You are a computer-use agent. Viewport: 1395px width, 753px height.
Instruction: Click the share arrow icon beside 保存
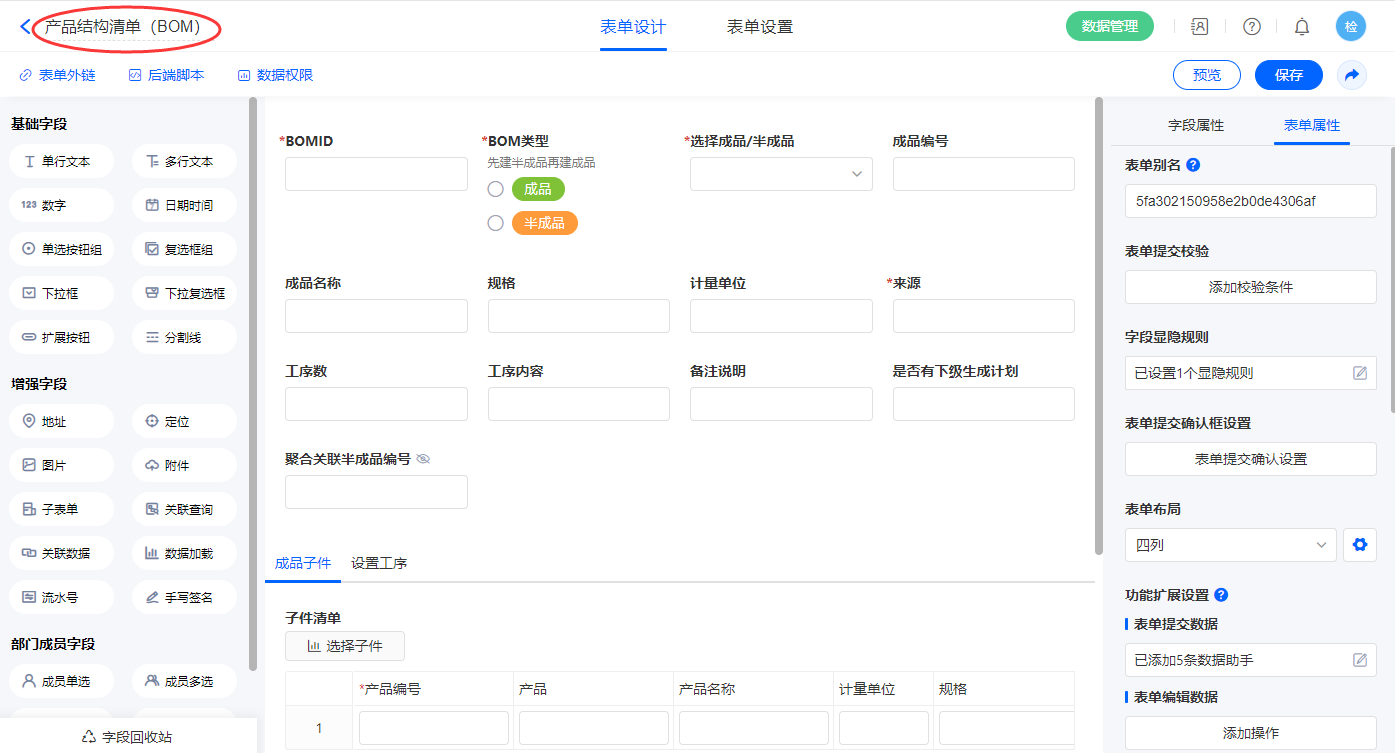pos(1351,75)
